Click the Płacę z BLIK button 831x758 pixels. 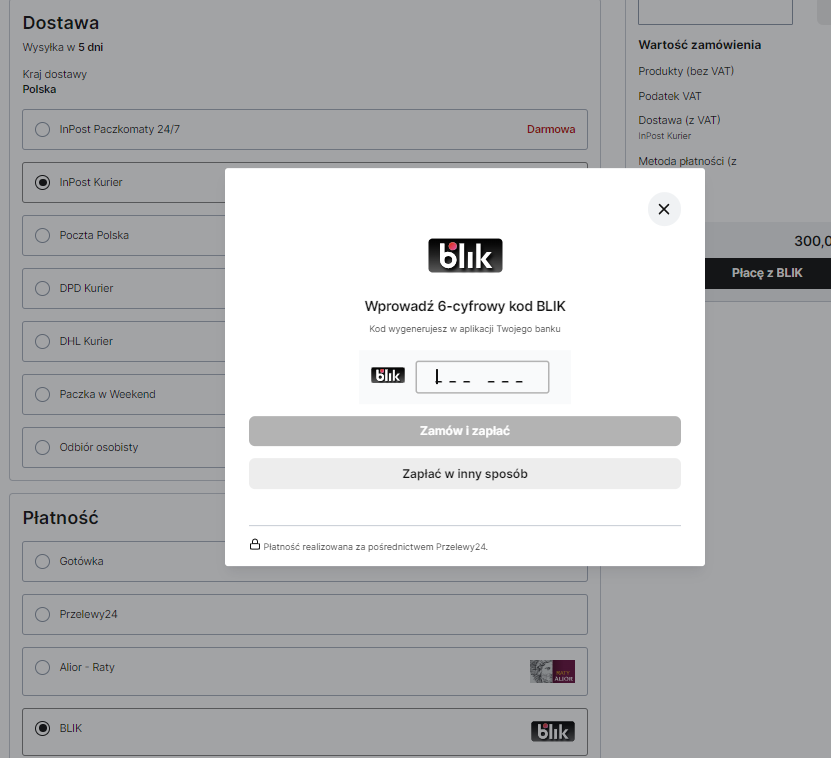[767, 273]
